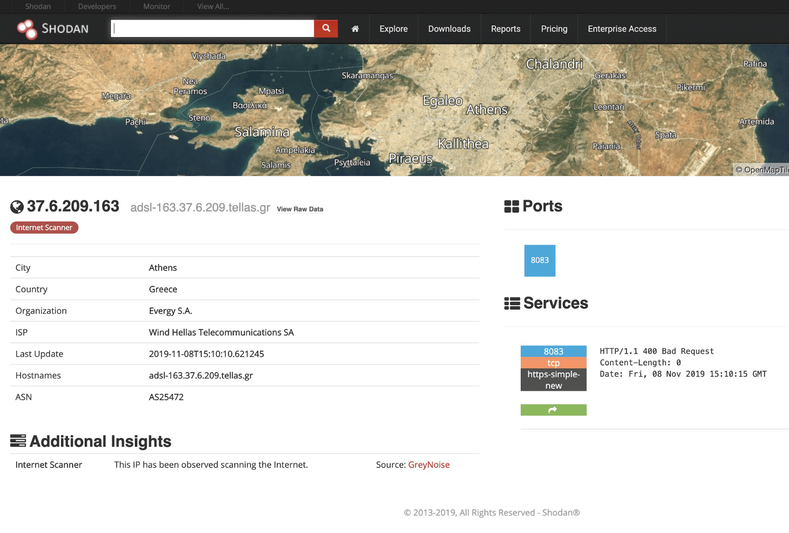Open the Reports page

[506, 29]
